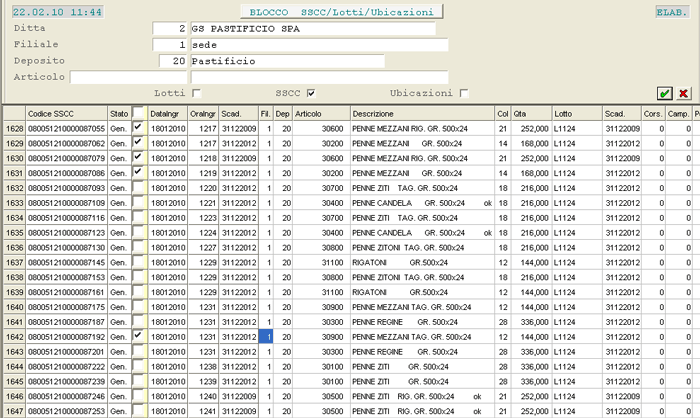Click the Col column header

503,114
